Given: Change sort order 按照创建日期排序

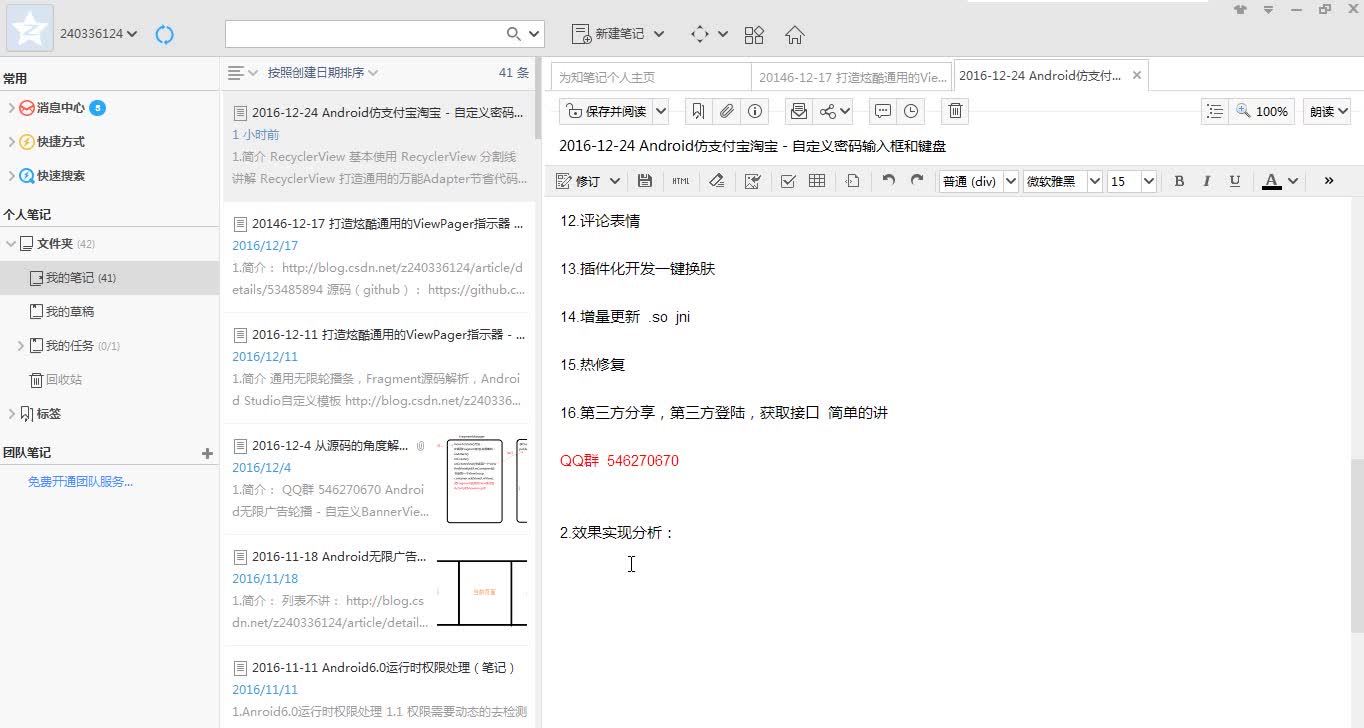Looking at the screenshot, I should 322,73.
